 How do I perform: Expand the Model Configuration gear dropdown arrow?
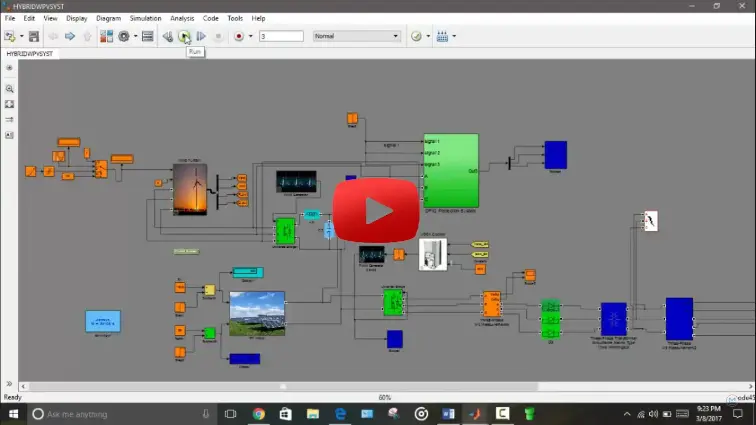[x=136, y=36]
